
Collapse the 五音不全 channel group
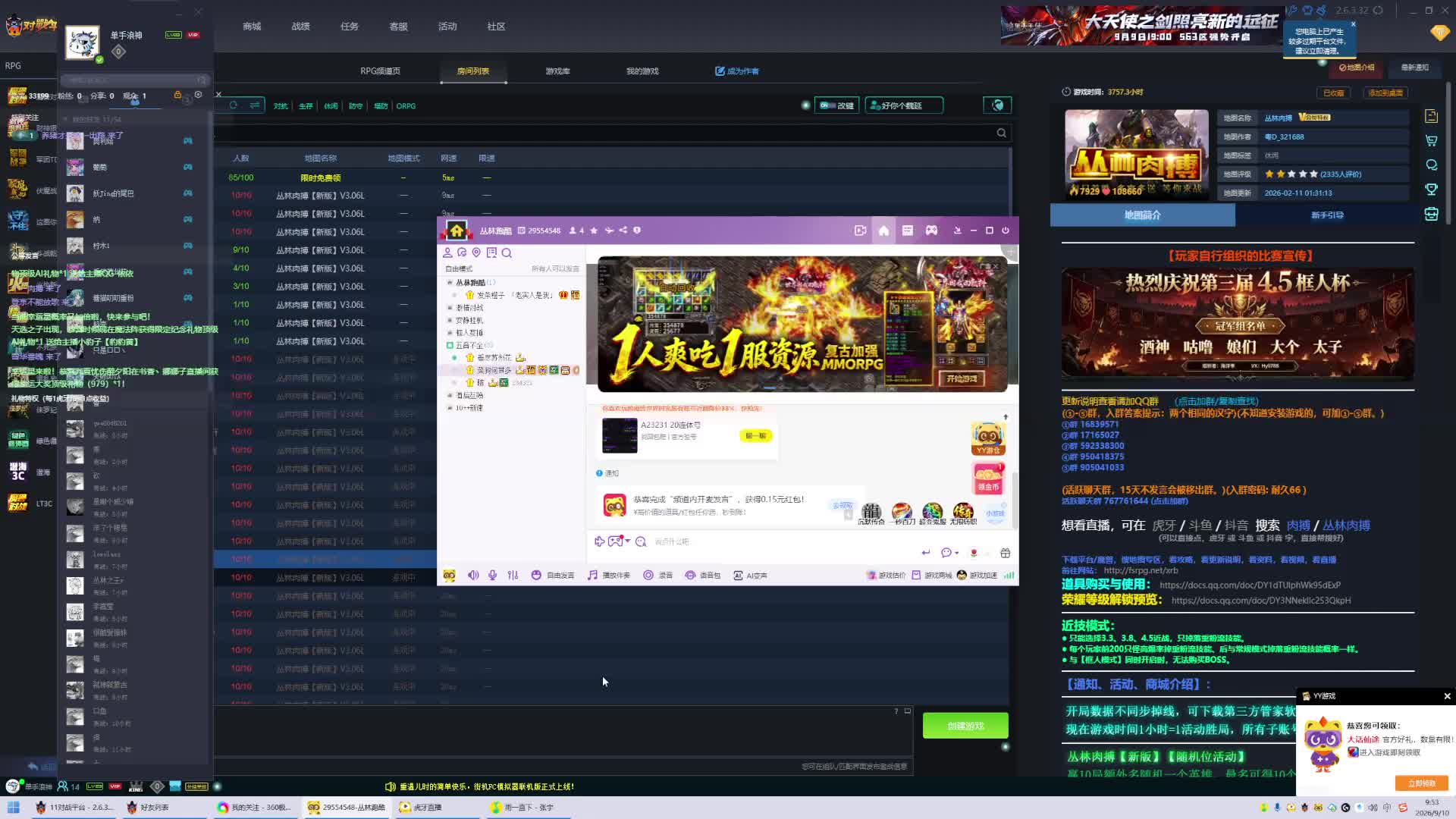(x=450, y=345)
